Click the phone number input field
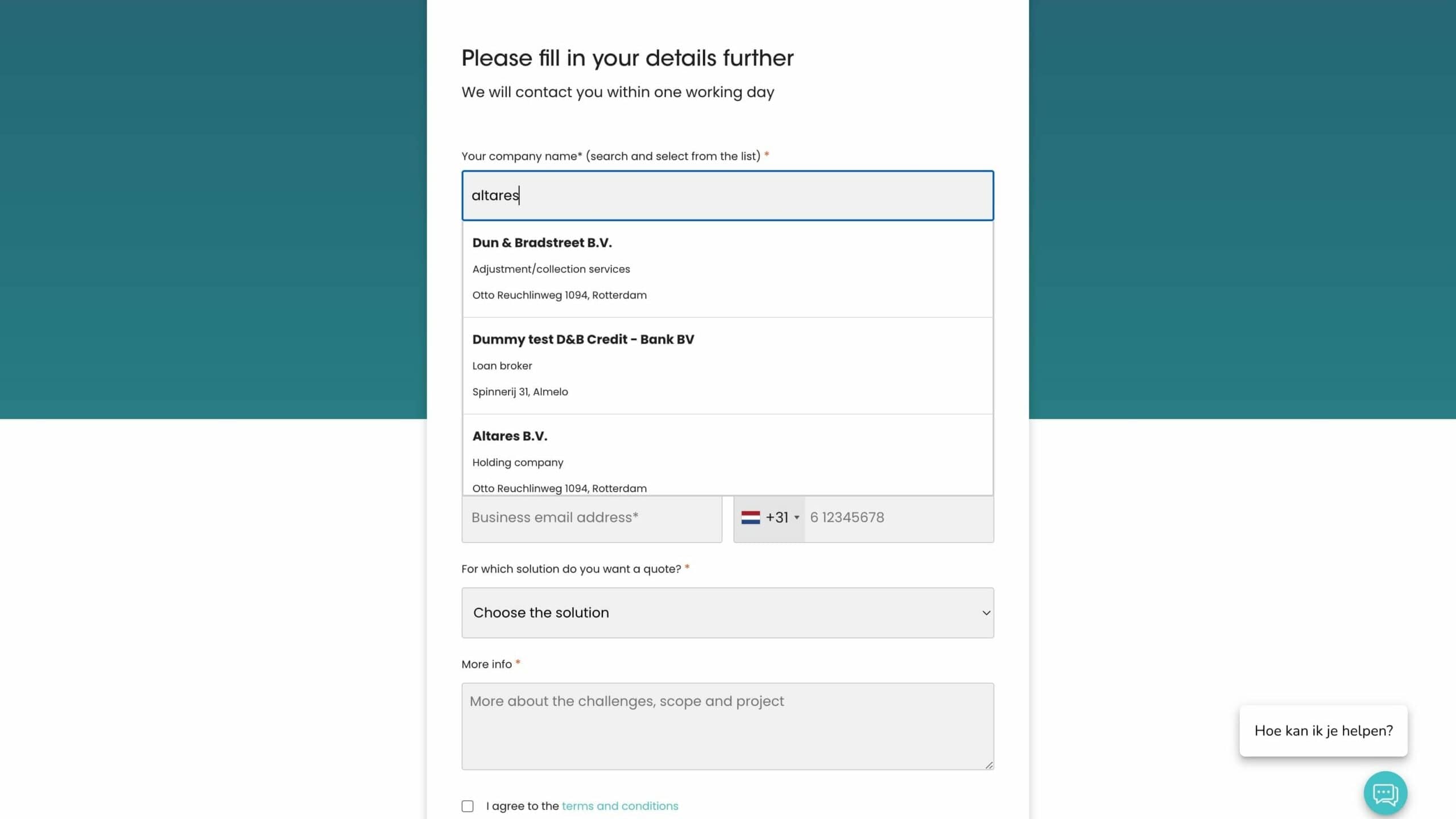This screenshot has width=1456, height=819. coord(899,518)
